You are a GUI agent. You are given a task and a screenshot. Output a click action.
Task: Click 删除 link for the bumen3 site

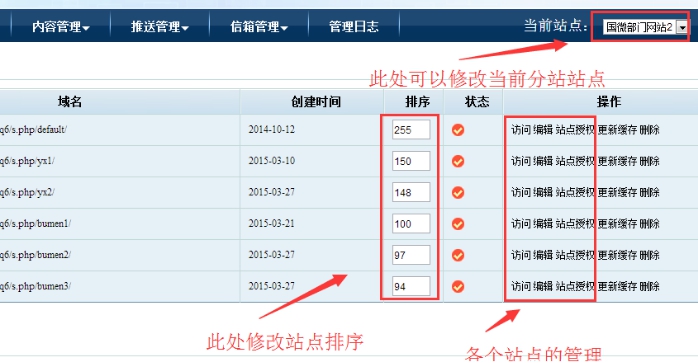[x=649, y=286]
